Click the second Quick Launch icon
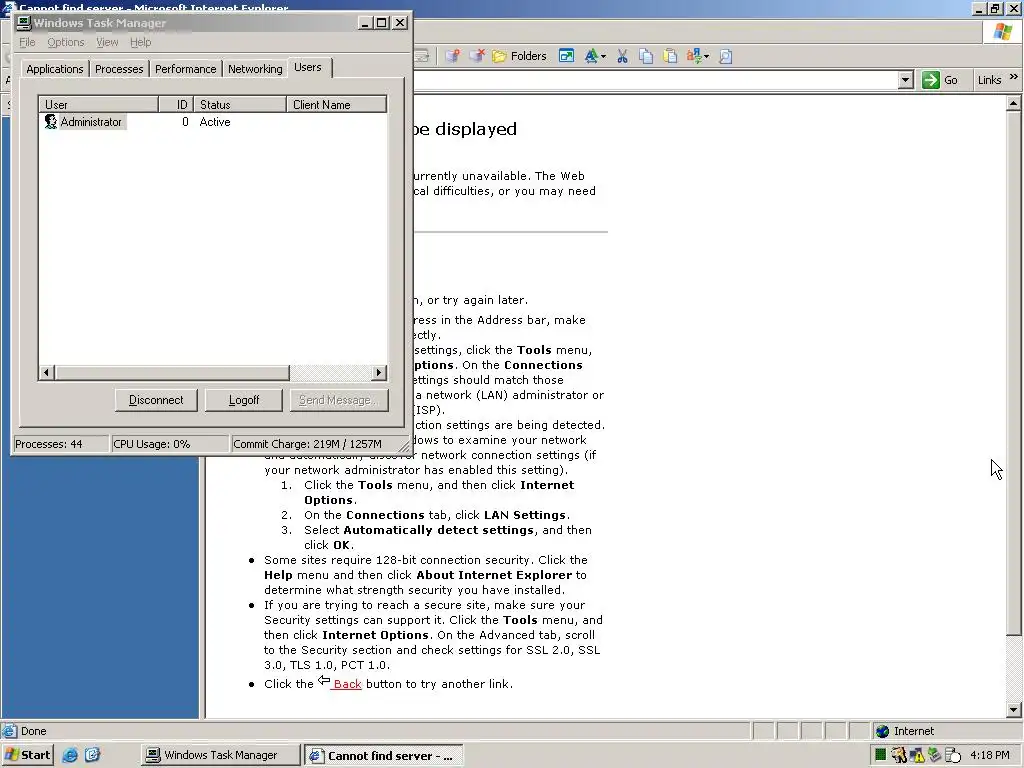1024x768 pixels. pyautogui.click(x=93, y=755)
